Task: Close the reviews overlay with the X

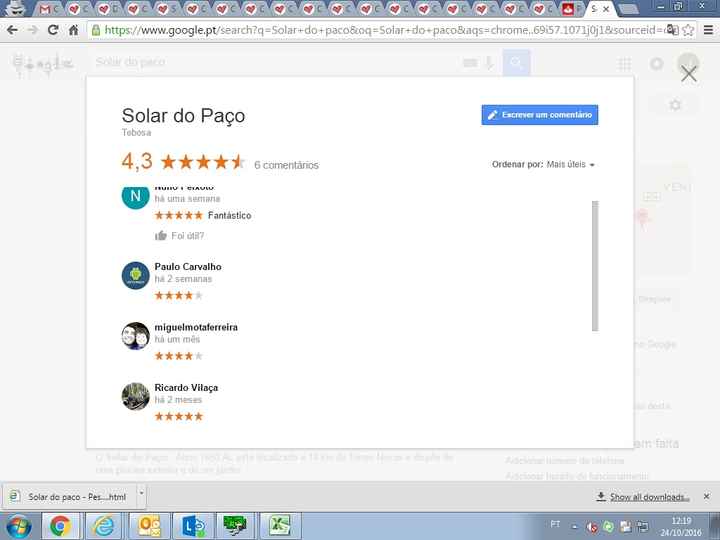Action: 689,73
